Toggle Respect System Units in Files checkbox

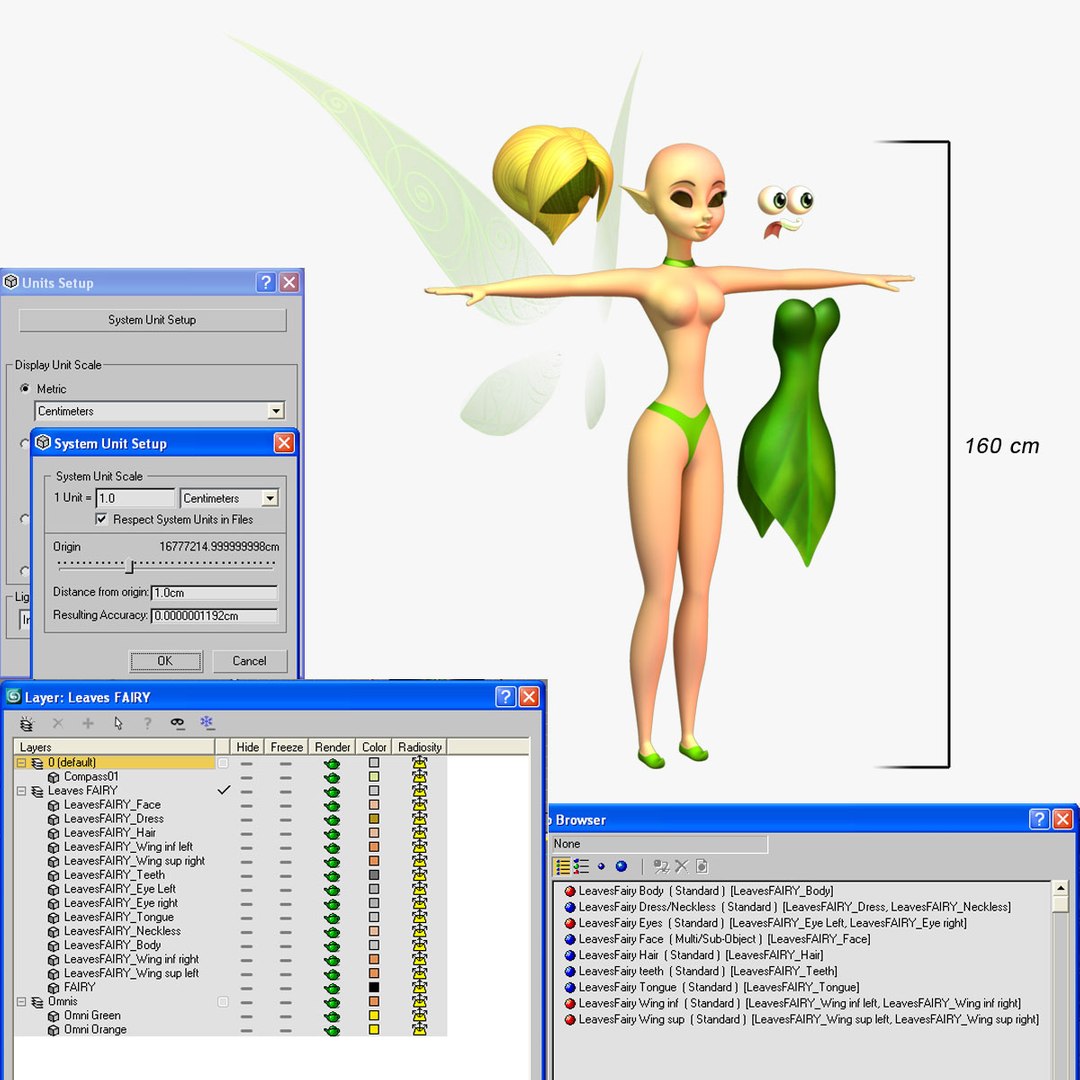pos(101,519)
